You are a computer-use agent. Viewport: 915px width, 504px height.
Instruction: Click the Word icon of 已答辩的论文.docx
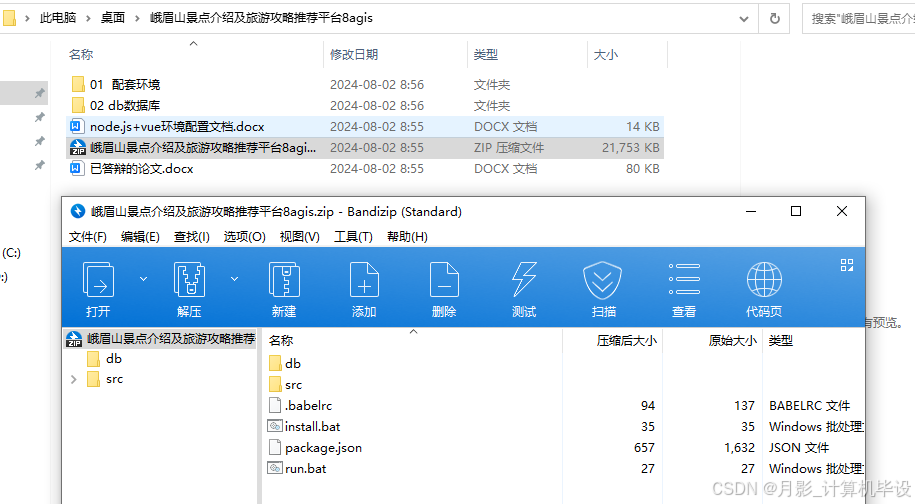[76, 169]
